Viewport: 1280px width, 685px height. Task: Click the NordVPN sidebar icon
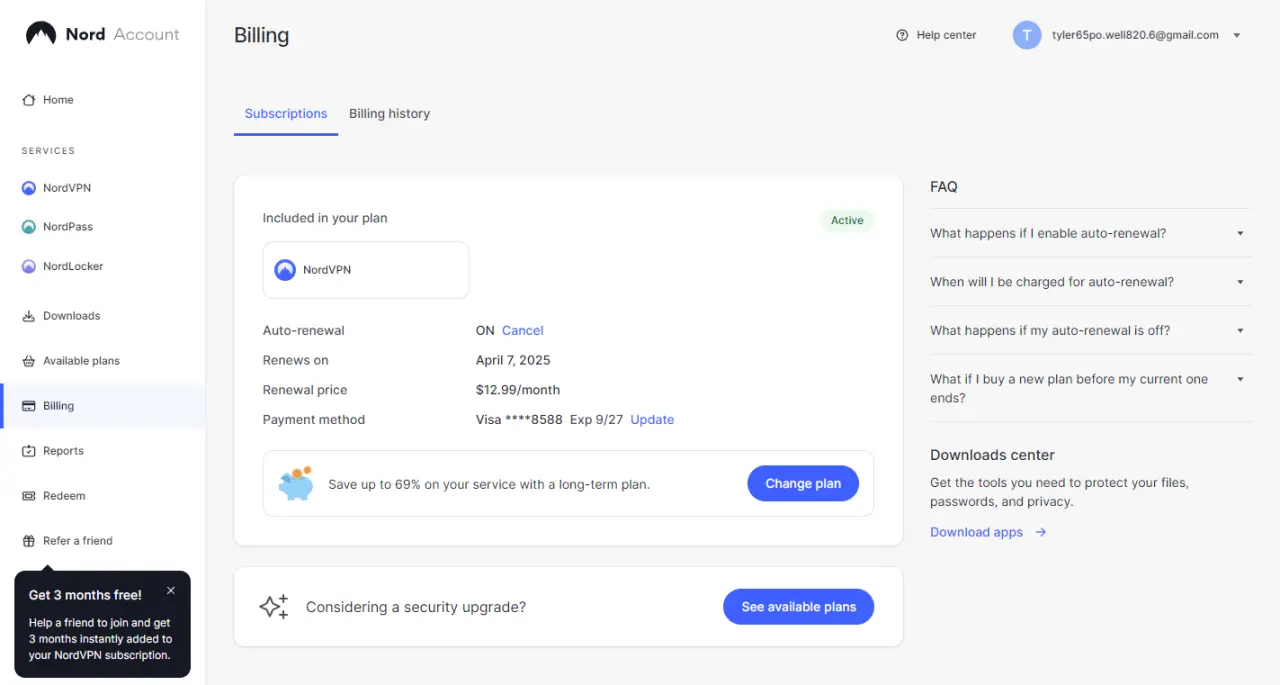pyautogui.click(x=28, y=188)
